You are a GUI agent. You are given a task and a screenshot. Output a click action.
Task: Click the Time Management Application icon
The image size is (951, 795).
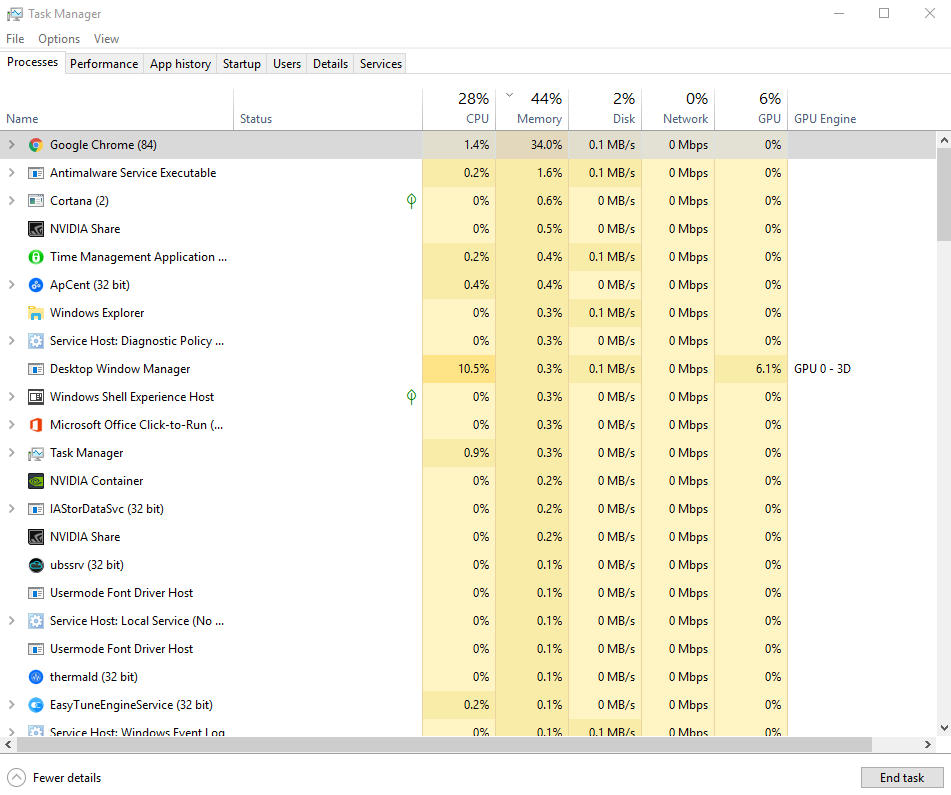tap(36, 257)
